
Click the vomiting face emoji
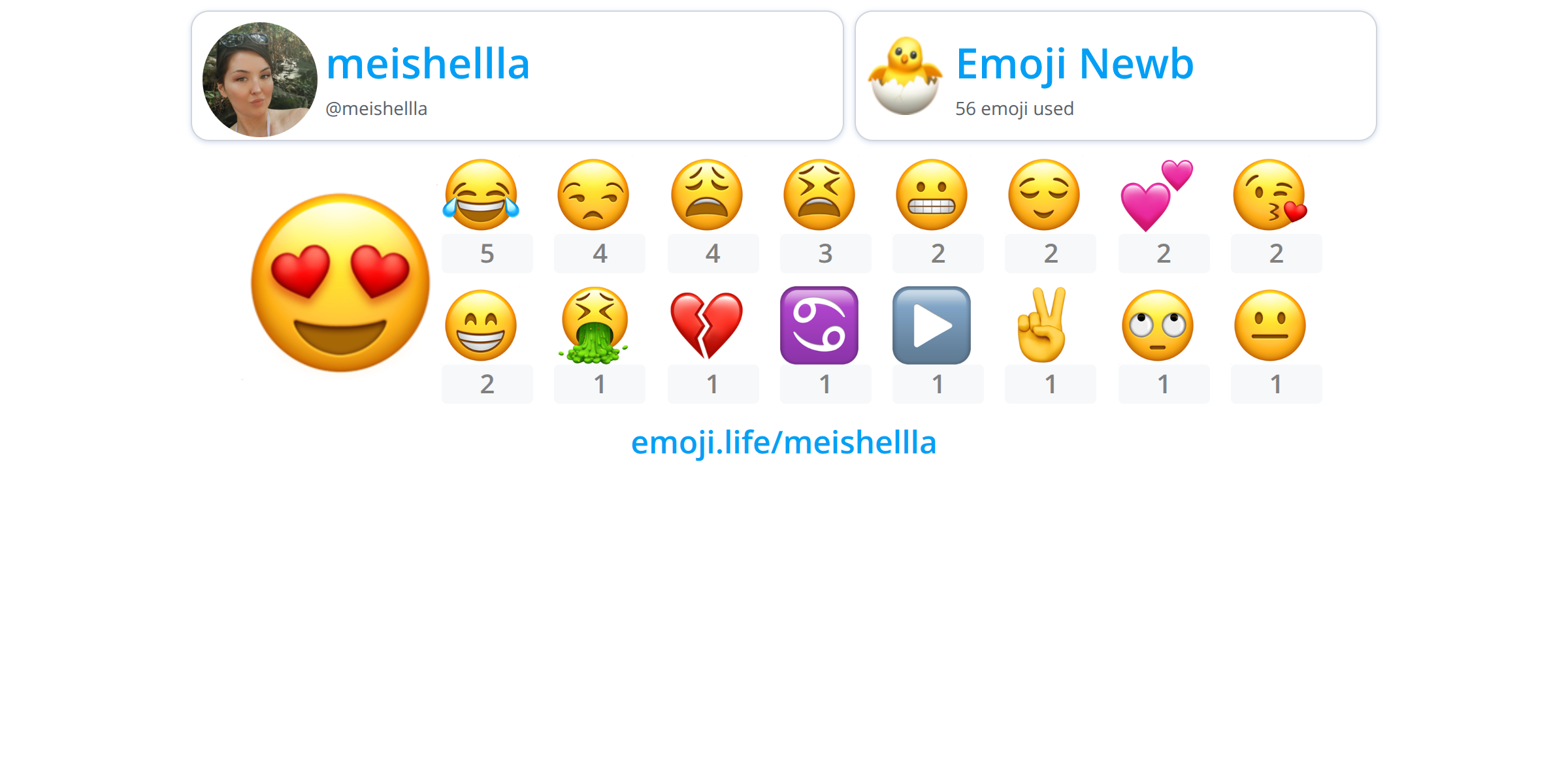click(x=593, y=325)
